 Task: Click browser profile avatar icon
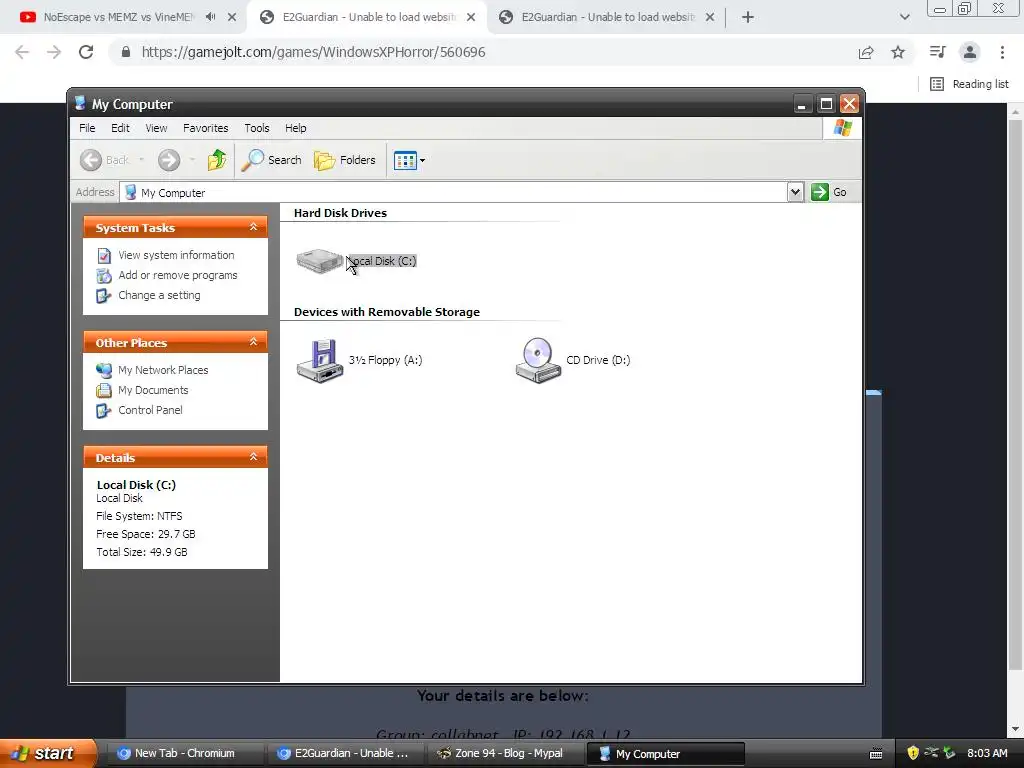[x=970, y=52]
